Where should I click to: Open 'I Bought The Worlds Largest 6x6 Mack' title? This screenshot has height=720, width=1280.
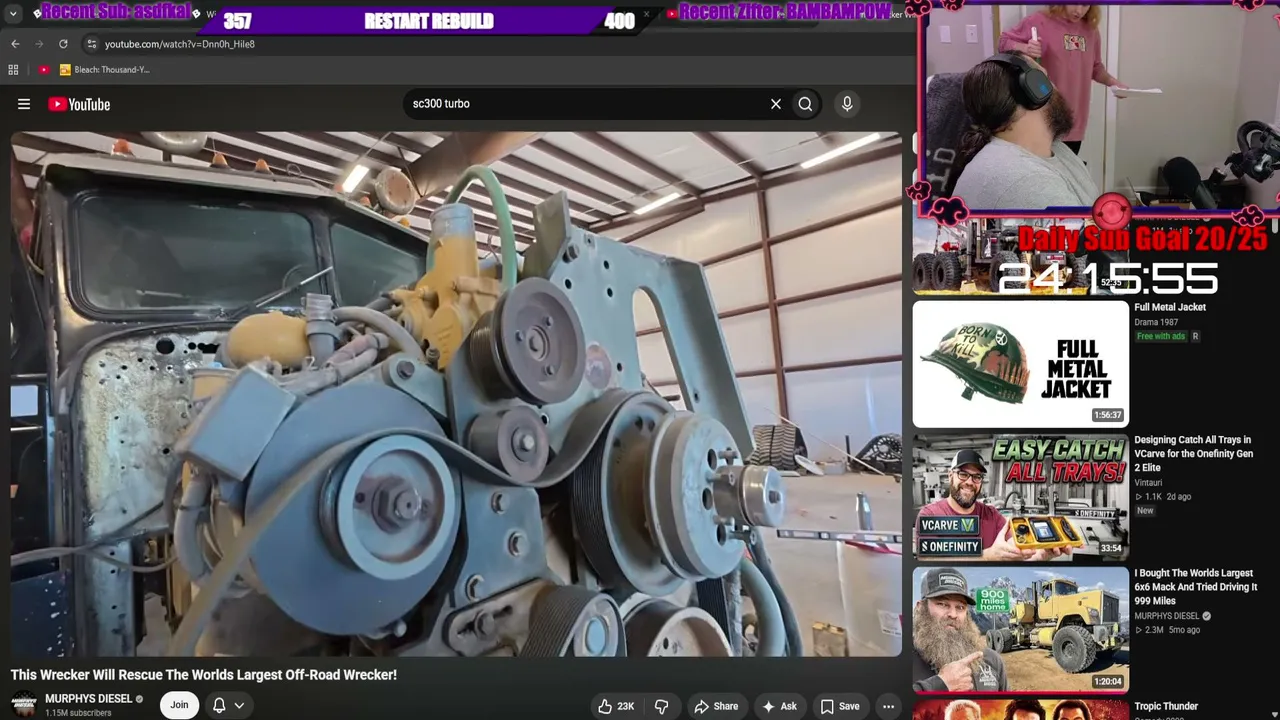pos(1195,587)
